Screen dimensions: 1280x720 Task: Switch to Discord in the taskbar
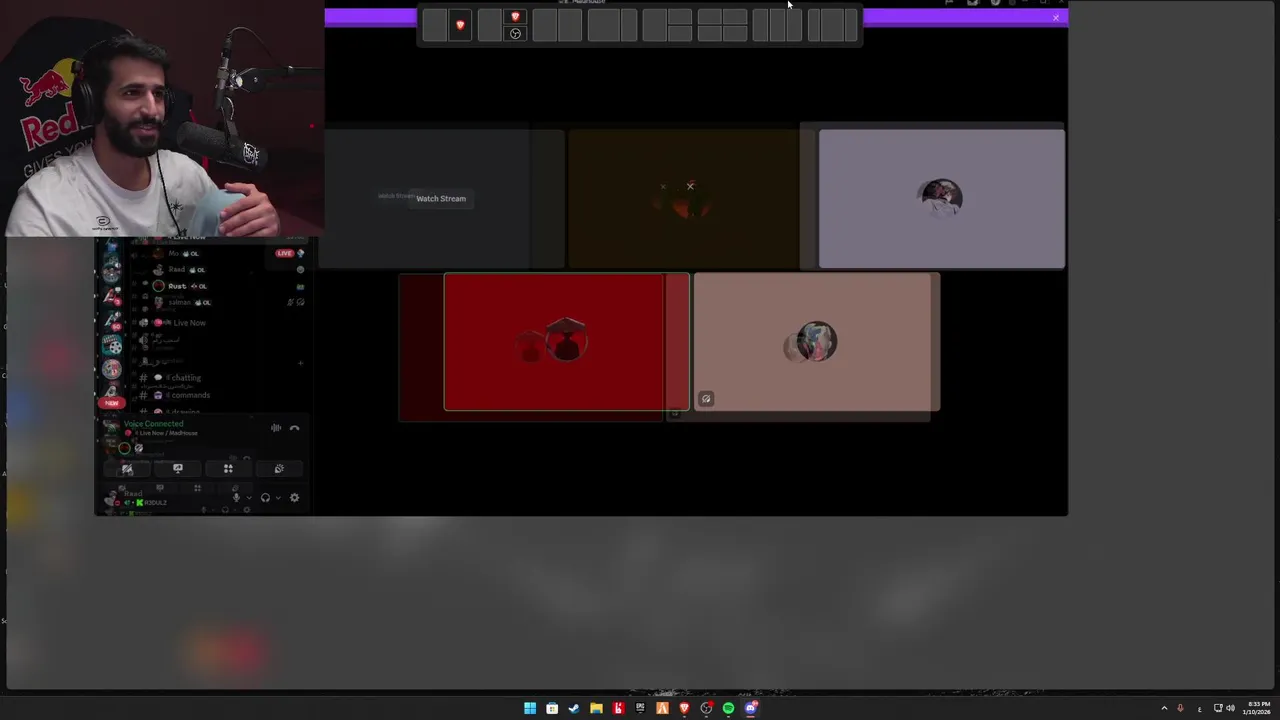[751, 708]
